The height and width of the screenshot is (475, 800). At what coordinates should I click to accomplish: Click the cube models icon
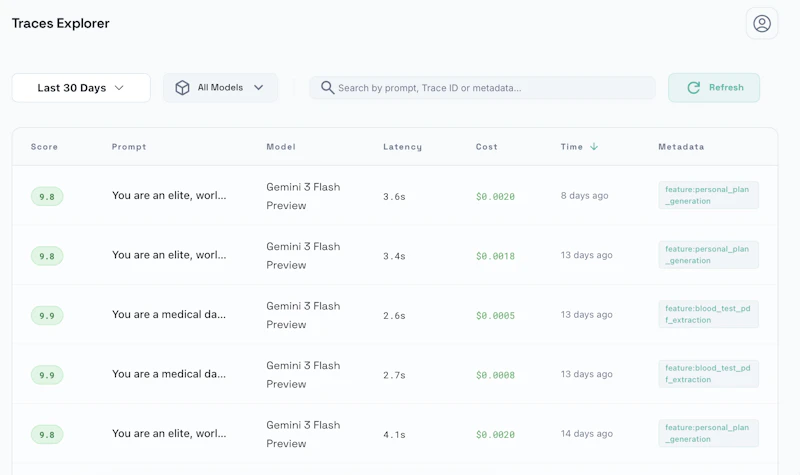182,88
